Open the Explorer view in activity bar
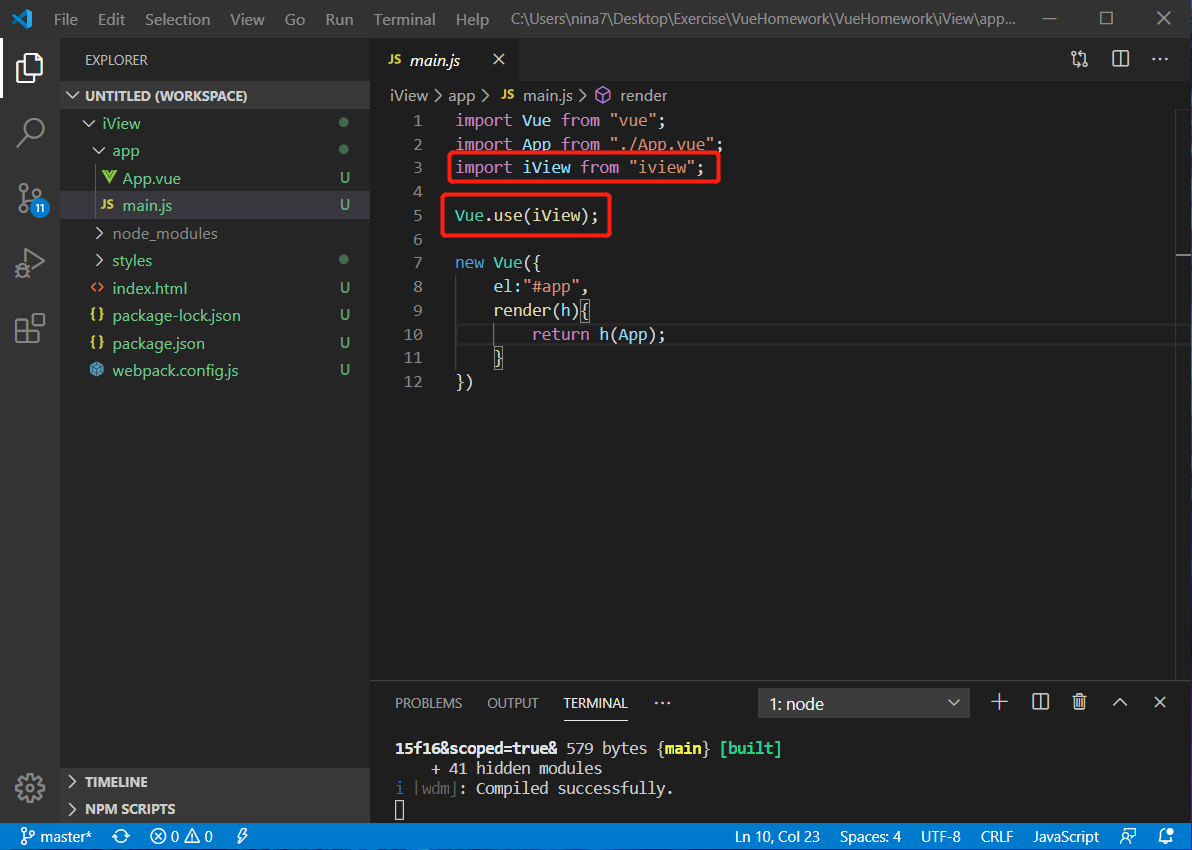This screenshot has height=850, width=1192. pyautogui.click(x=30, y=68)
